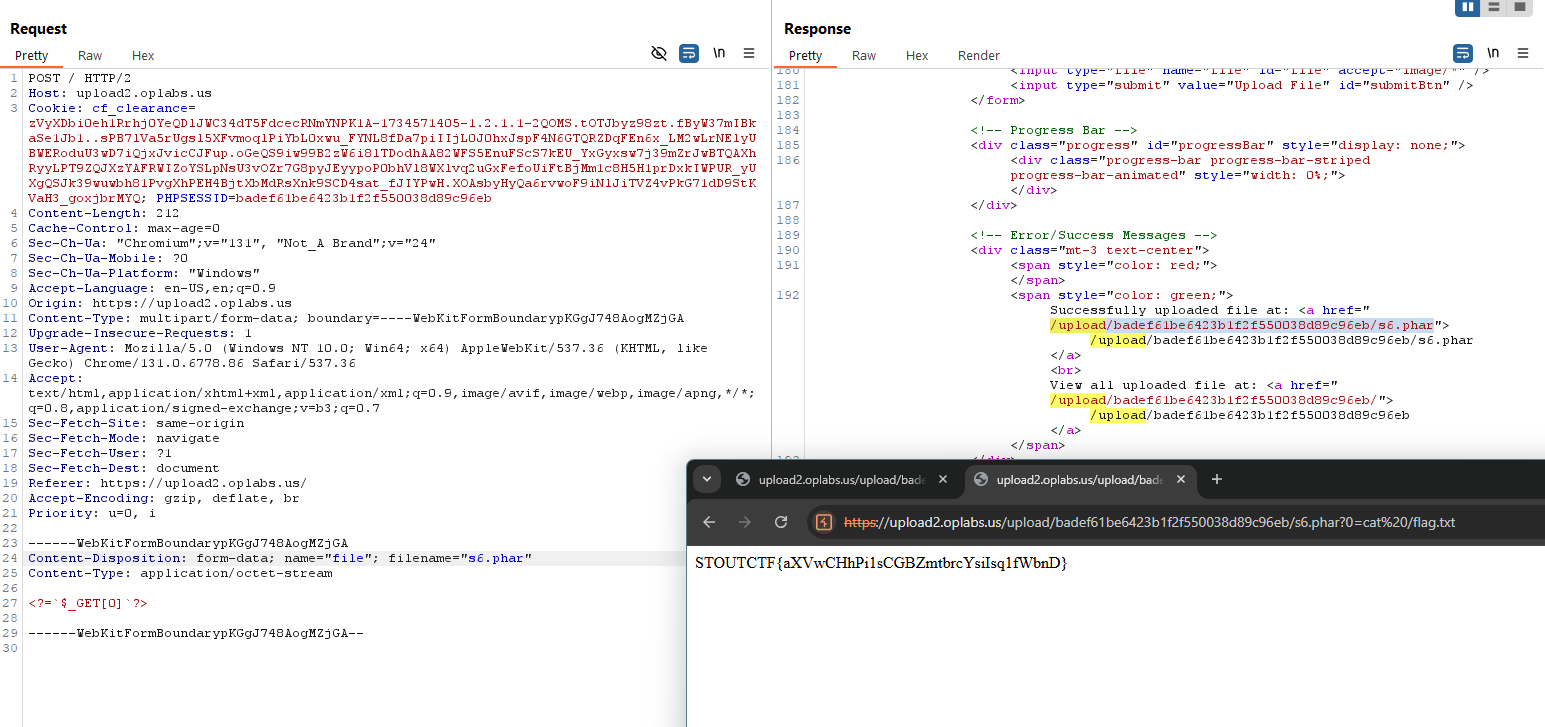Switch Response panel to Raw tab
Screen dimensions: 1545x727
864,56
